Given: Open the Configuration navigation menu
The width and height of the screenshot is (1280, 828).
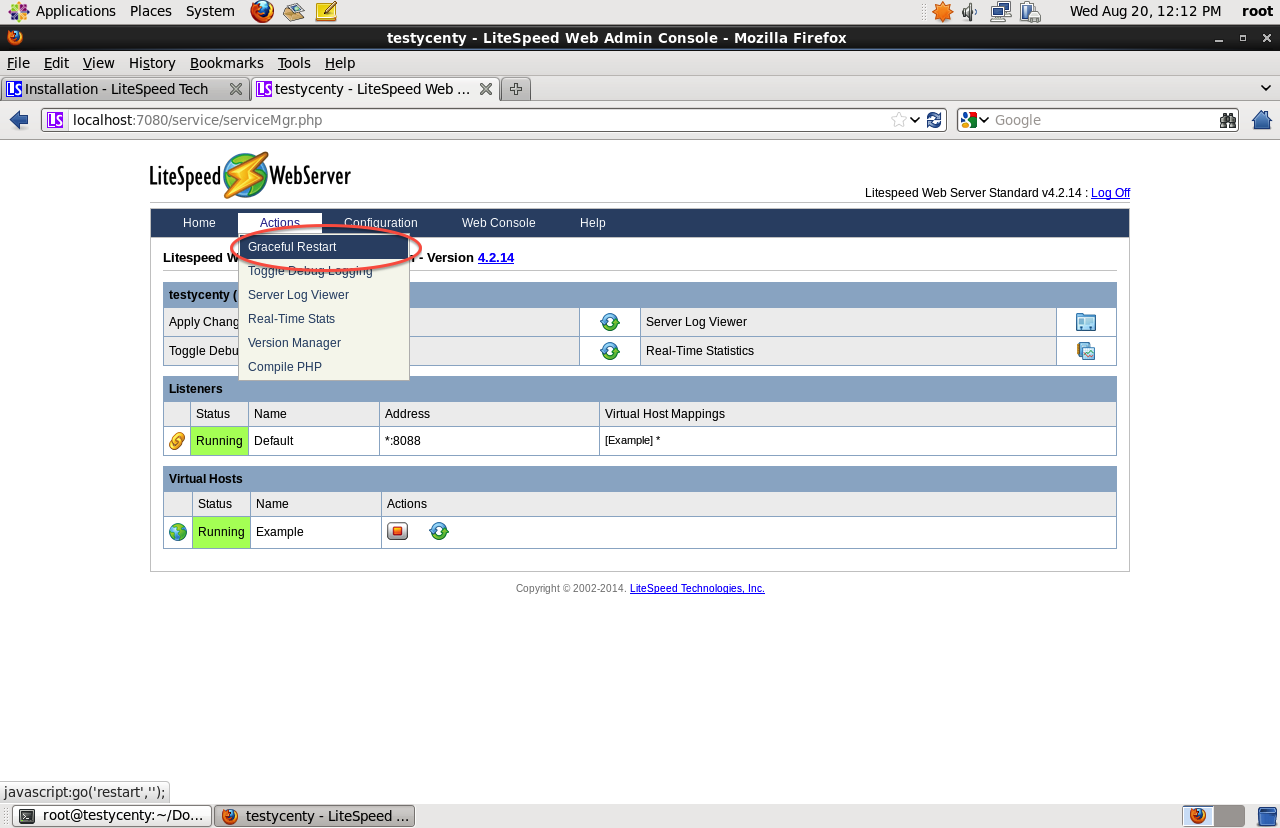Looking at the screenshot, I should click(x=381, y=223).
